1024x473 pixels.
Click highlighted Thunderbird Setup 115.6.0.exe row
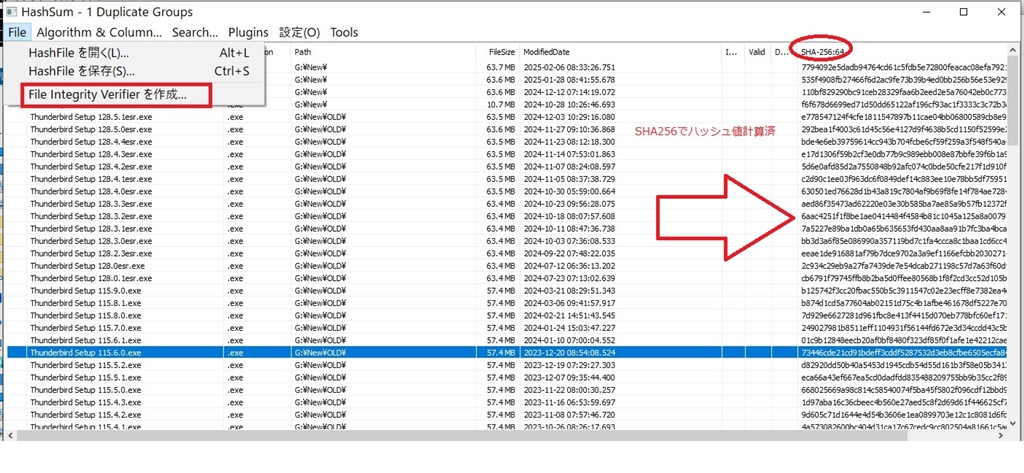pos(509,353)
